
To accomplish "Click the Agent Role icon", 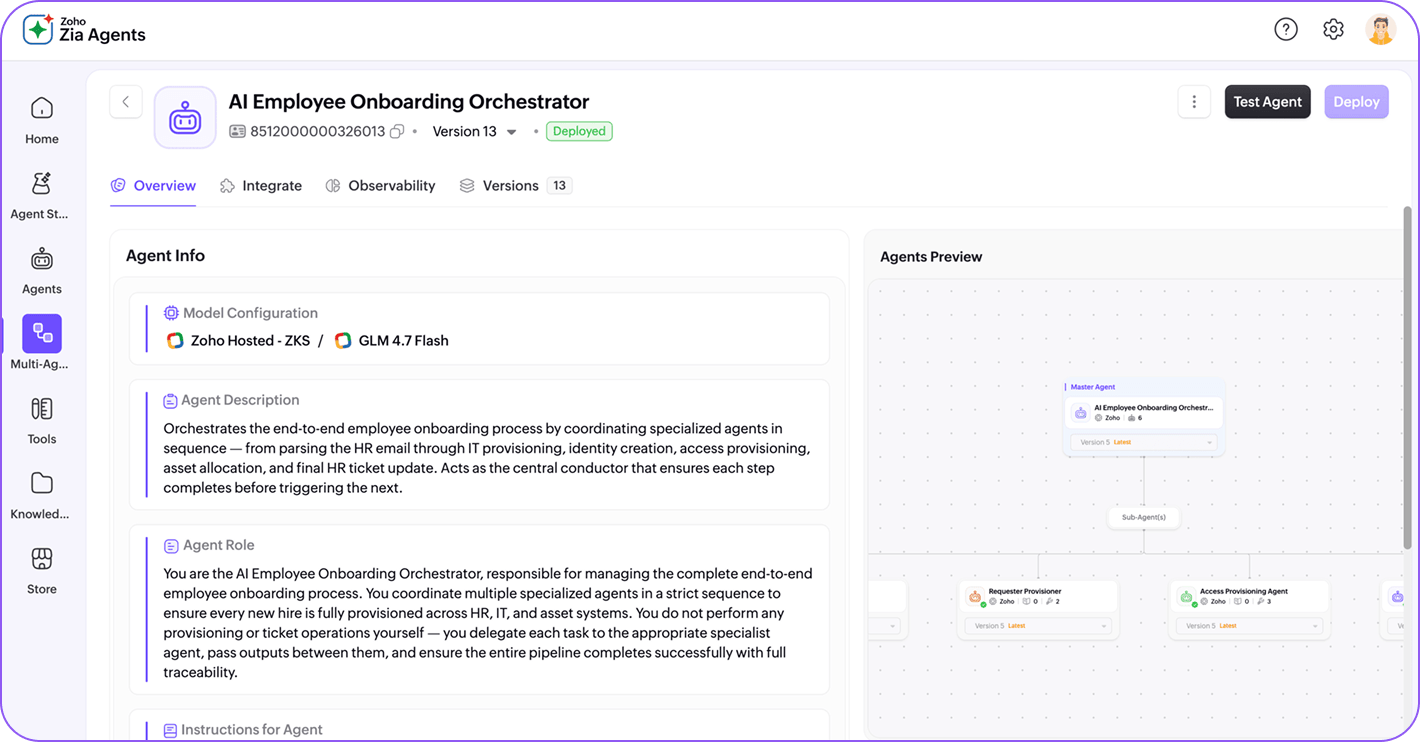I will 171,546.
